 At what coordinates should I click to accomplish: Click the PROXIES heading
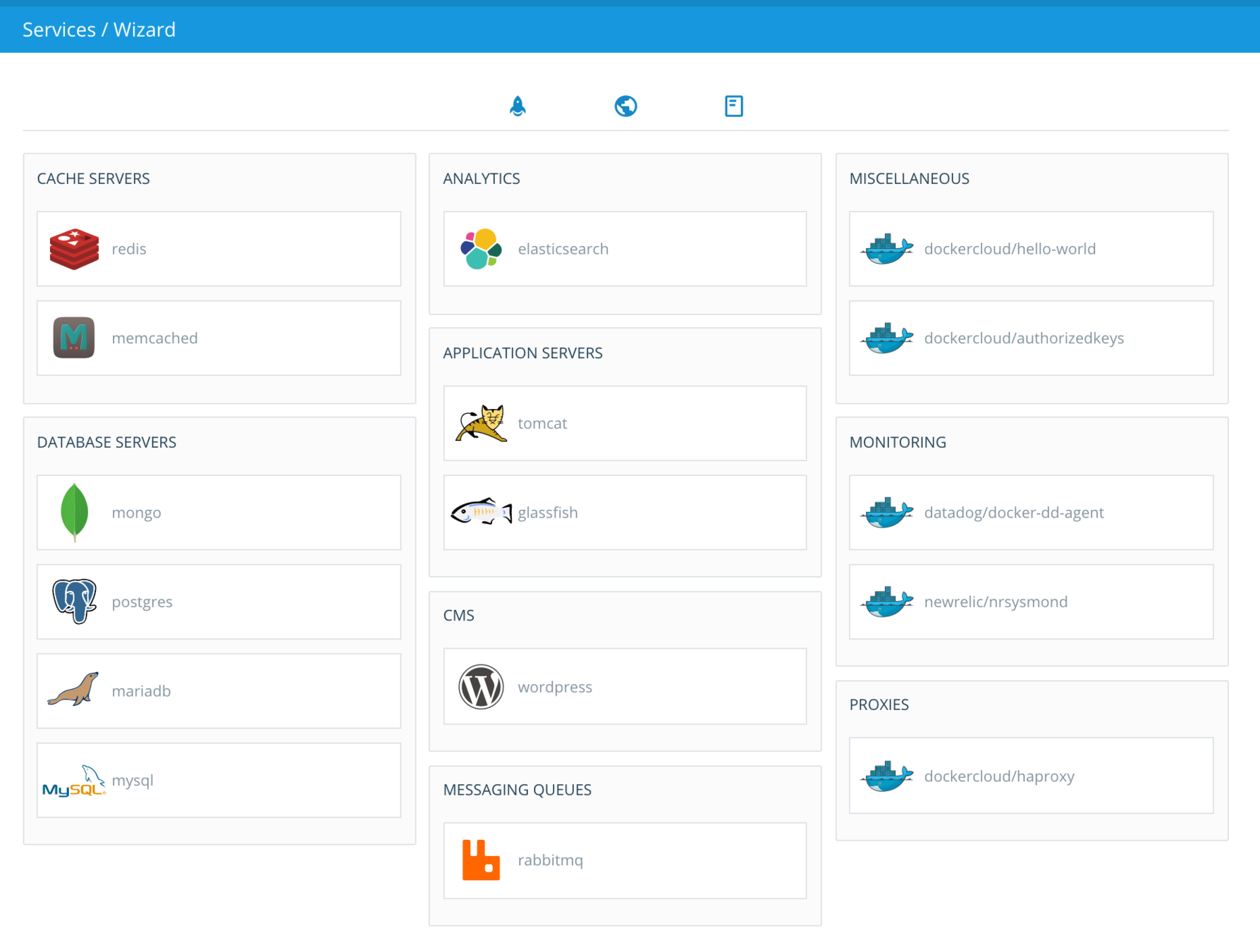879,704
